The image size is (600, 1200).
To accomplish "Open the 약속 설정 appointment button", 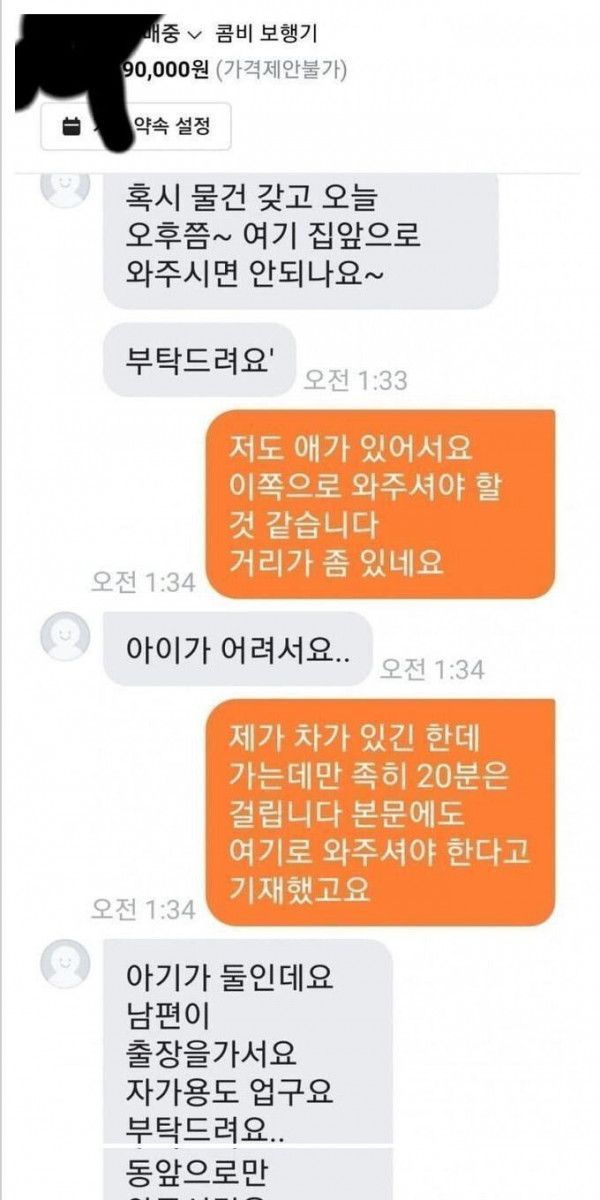I will [x=136, y=127].
